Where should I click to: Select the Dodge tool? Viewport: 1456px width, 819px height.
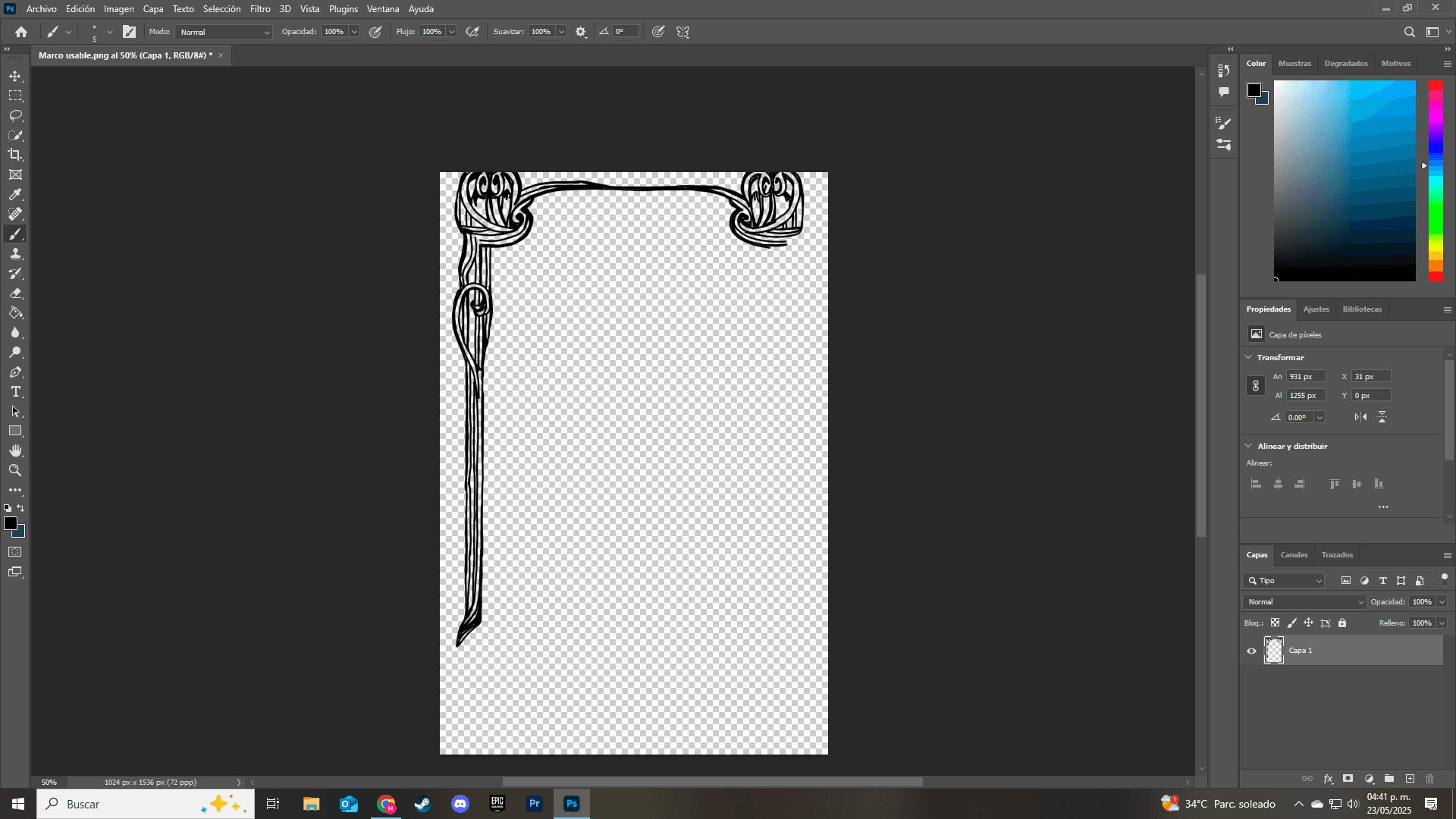click(15, 352)
